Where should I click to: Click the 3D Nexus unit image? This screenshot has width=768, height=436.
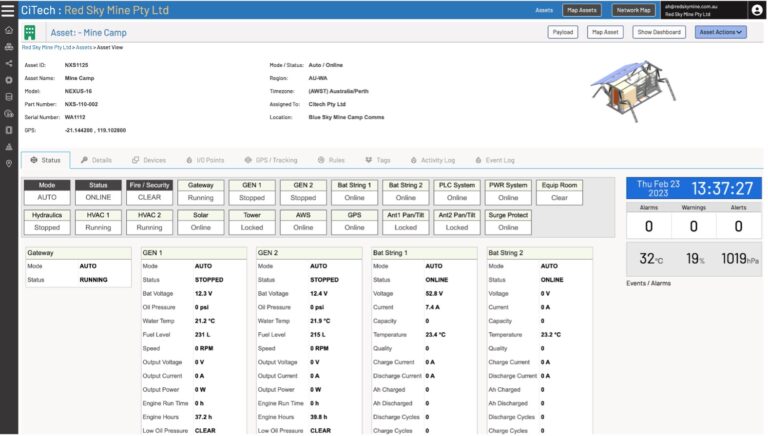[x=634, y=91]
